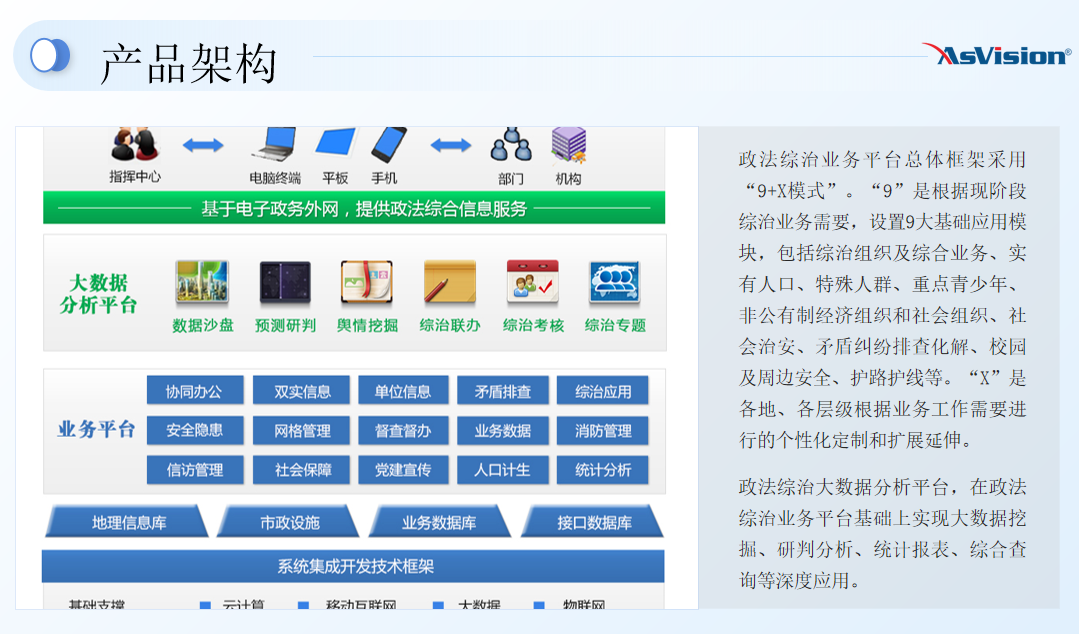This screenshot has height=634, width=1079.
Task: Click the 党建宣传 button
Action: (403, 470)
